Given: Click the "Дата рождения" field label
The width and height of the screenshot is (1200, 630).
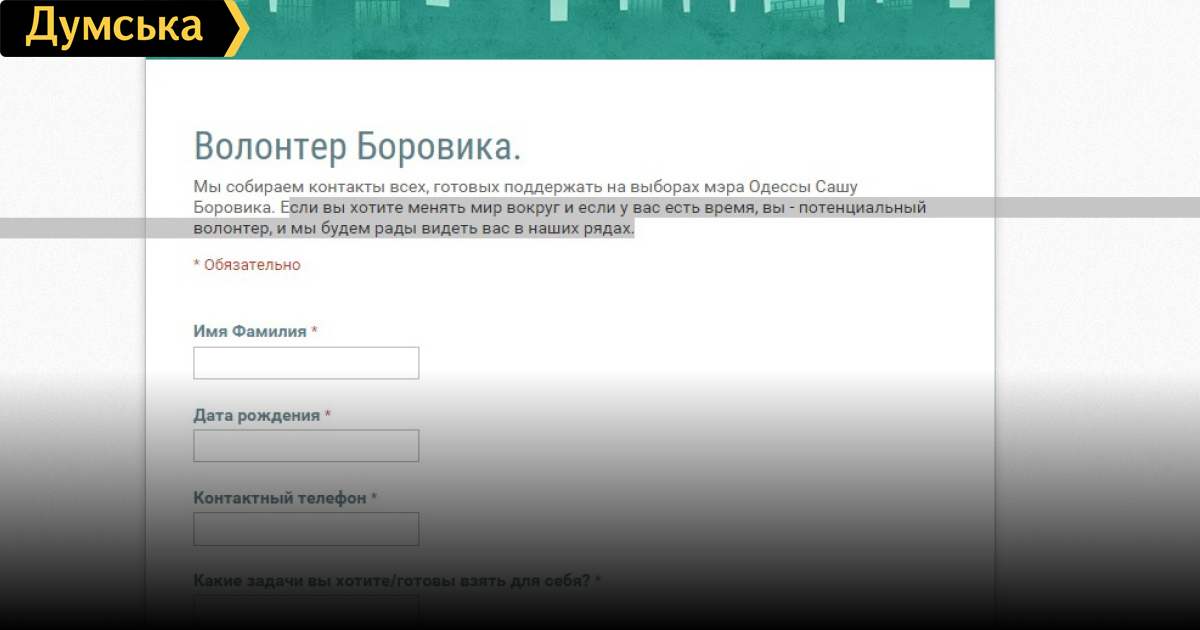Looking at the screenshot, I should pos(257,415).
